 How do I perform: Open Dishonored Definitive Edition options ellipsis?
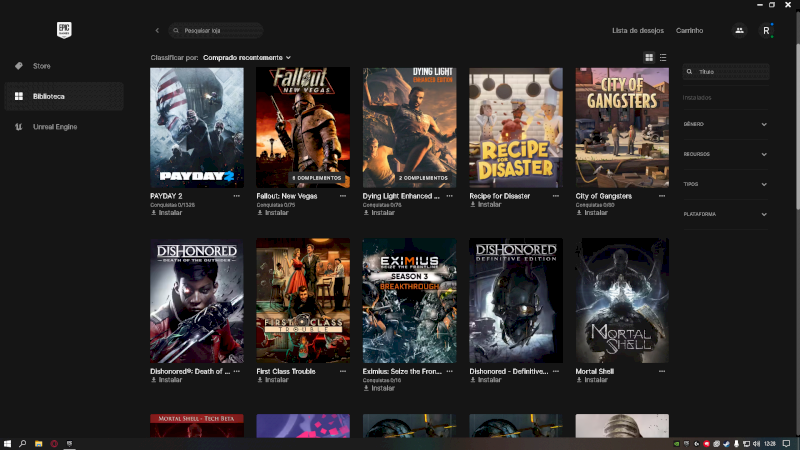tap(556, 371)
